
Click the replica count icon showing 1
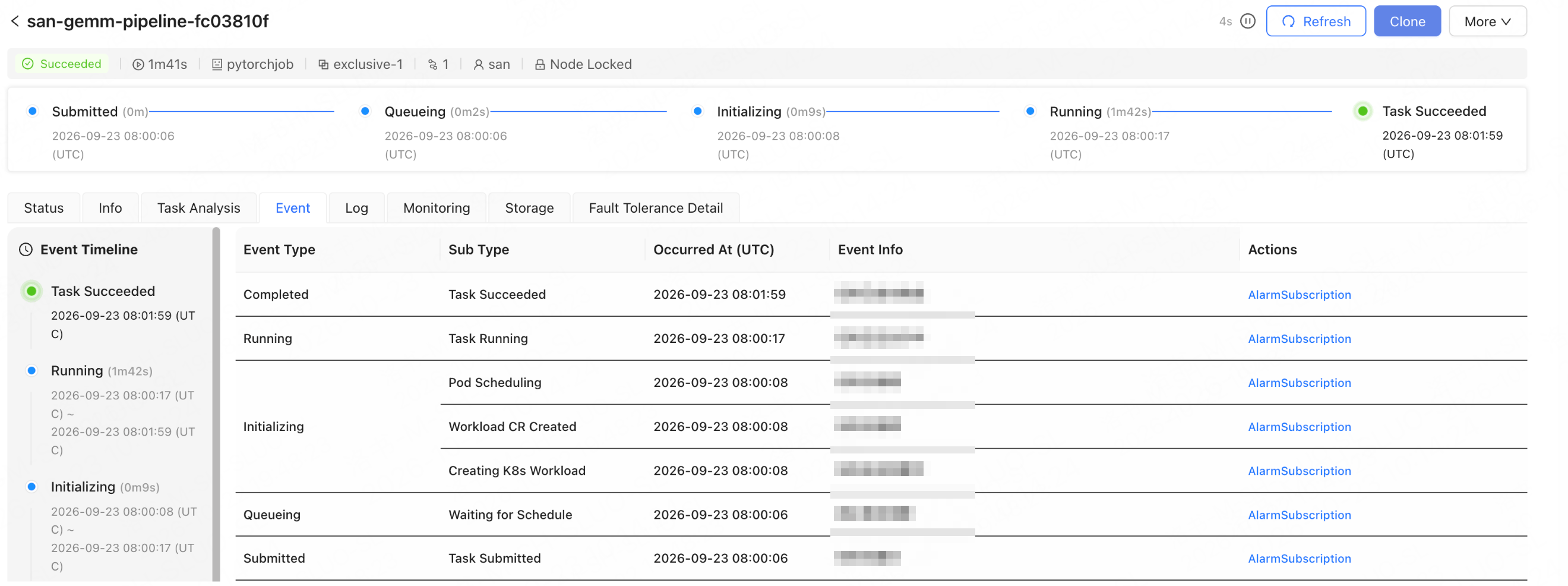[x=432, y=65]
